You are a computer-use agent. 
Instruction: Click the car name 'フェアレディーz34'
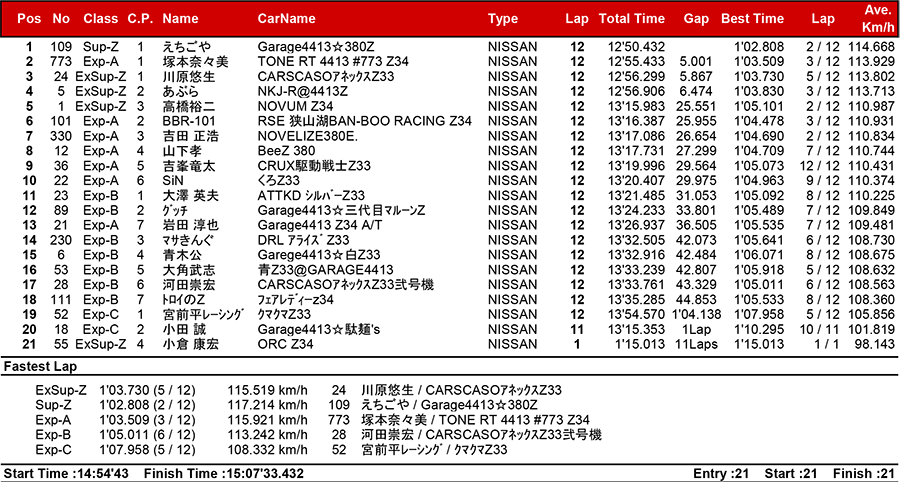click(x=296, y=301)
